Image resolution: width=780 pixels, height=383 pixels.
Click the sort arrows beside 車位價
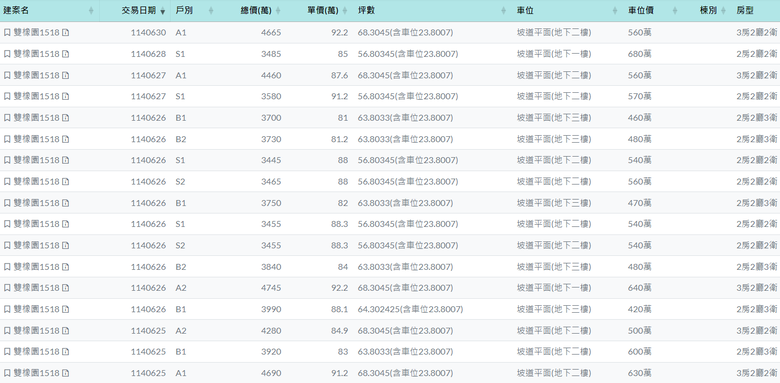[x=675, y=11]
